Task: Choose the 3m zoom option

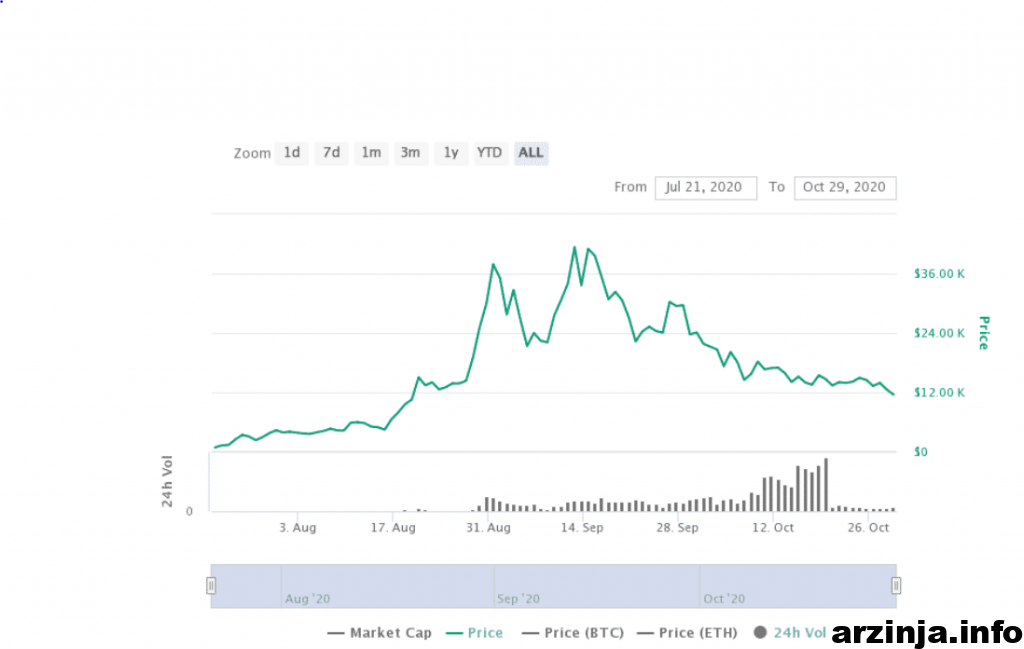Action: point(410,153)
